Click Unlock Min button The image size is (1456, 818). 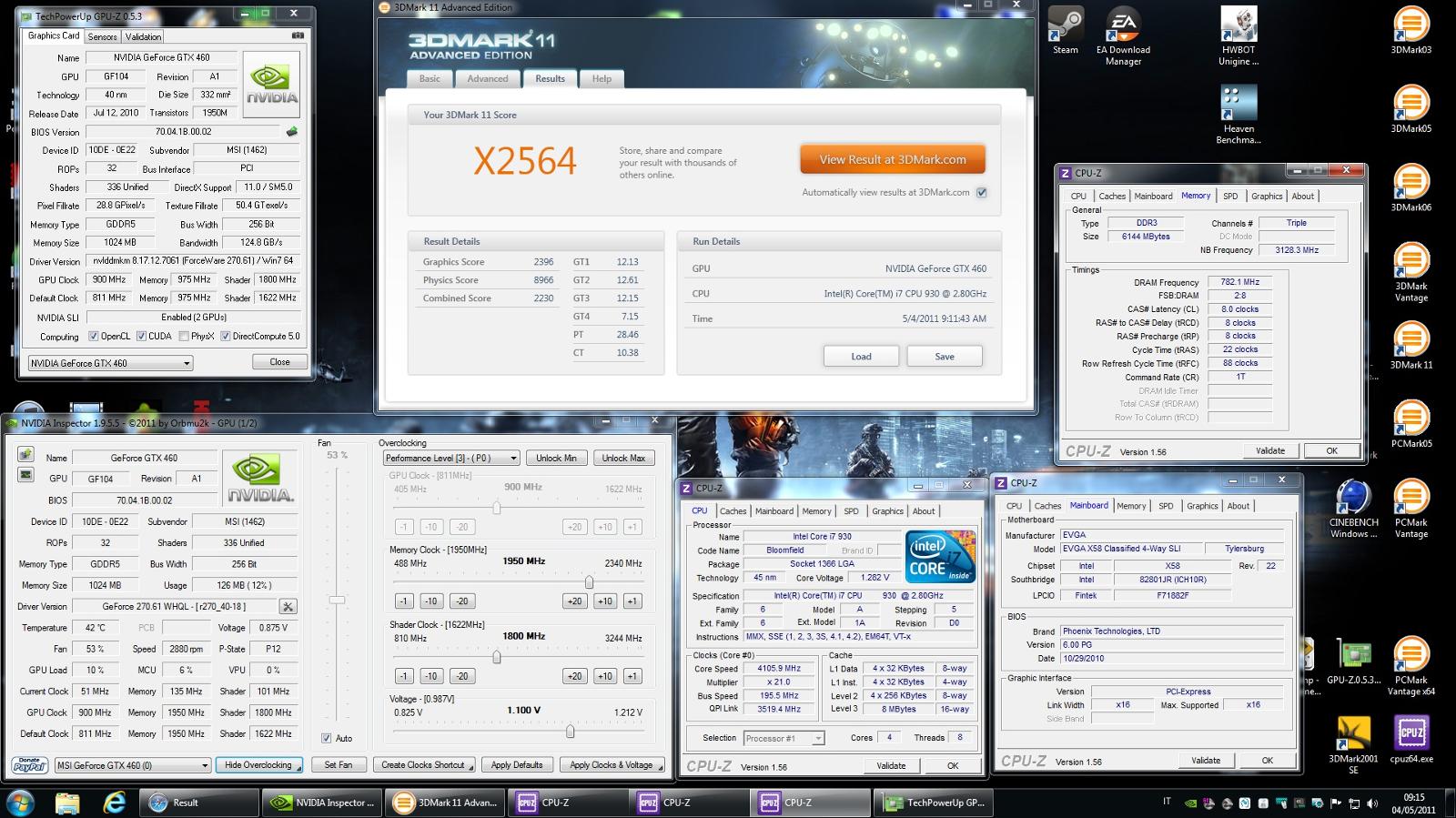pyautogui.click(x=556, y=458)
